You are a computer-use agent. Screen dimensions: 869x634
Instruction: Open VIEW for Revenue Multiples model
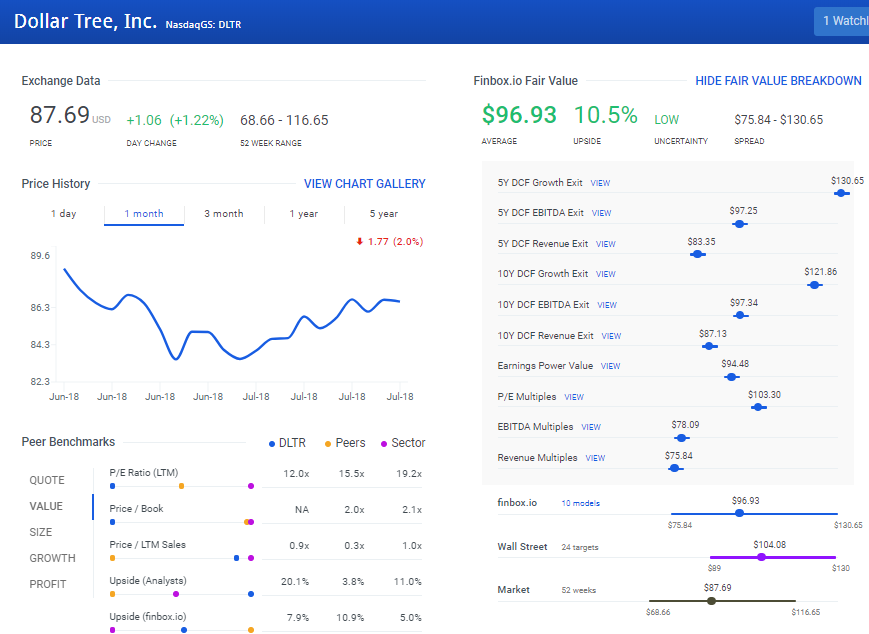pos(595,458)
